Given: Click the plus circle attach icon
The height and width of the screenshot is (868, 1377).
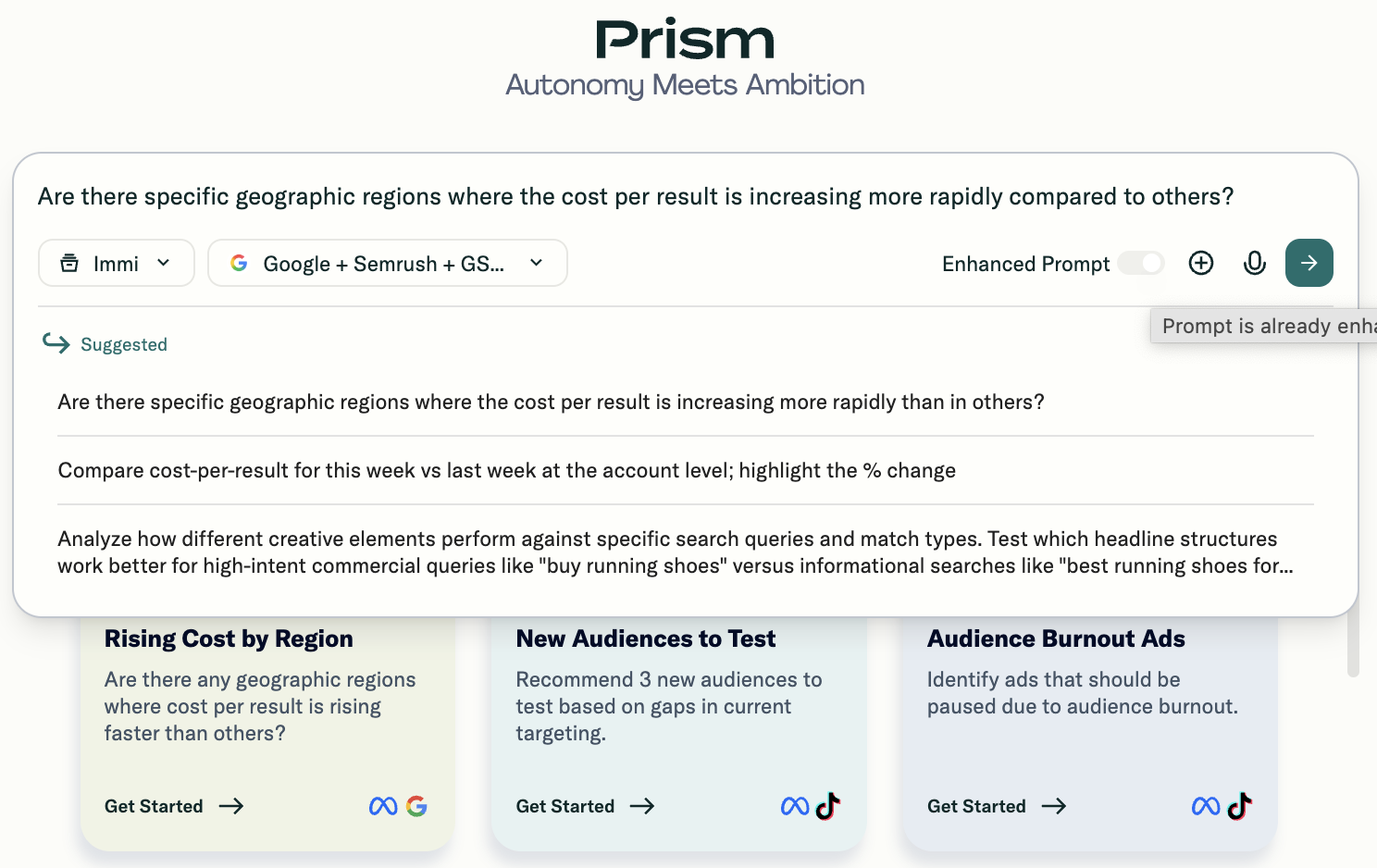Looking at the screenshot, I should pos(1201,263).
